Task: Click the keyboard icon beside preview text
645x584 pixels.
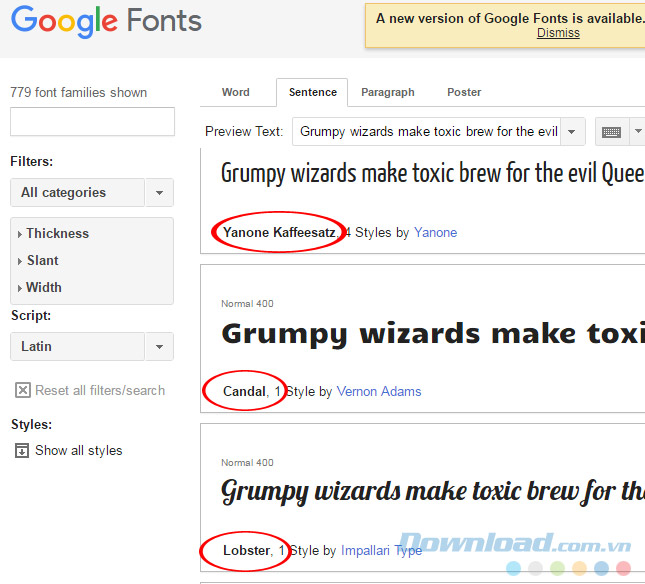Action: (612, 132)
